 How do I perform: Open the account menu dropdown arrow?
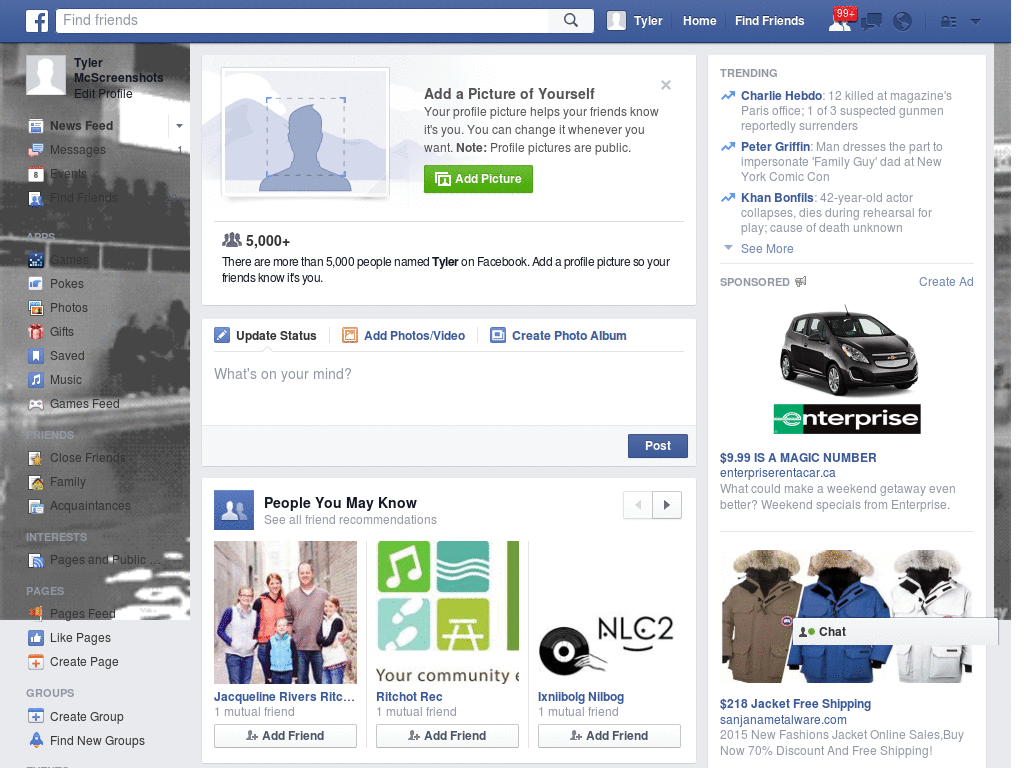pyautogui.click(x=975, y=21)
